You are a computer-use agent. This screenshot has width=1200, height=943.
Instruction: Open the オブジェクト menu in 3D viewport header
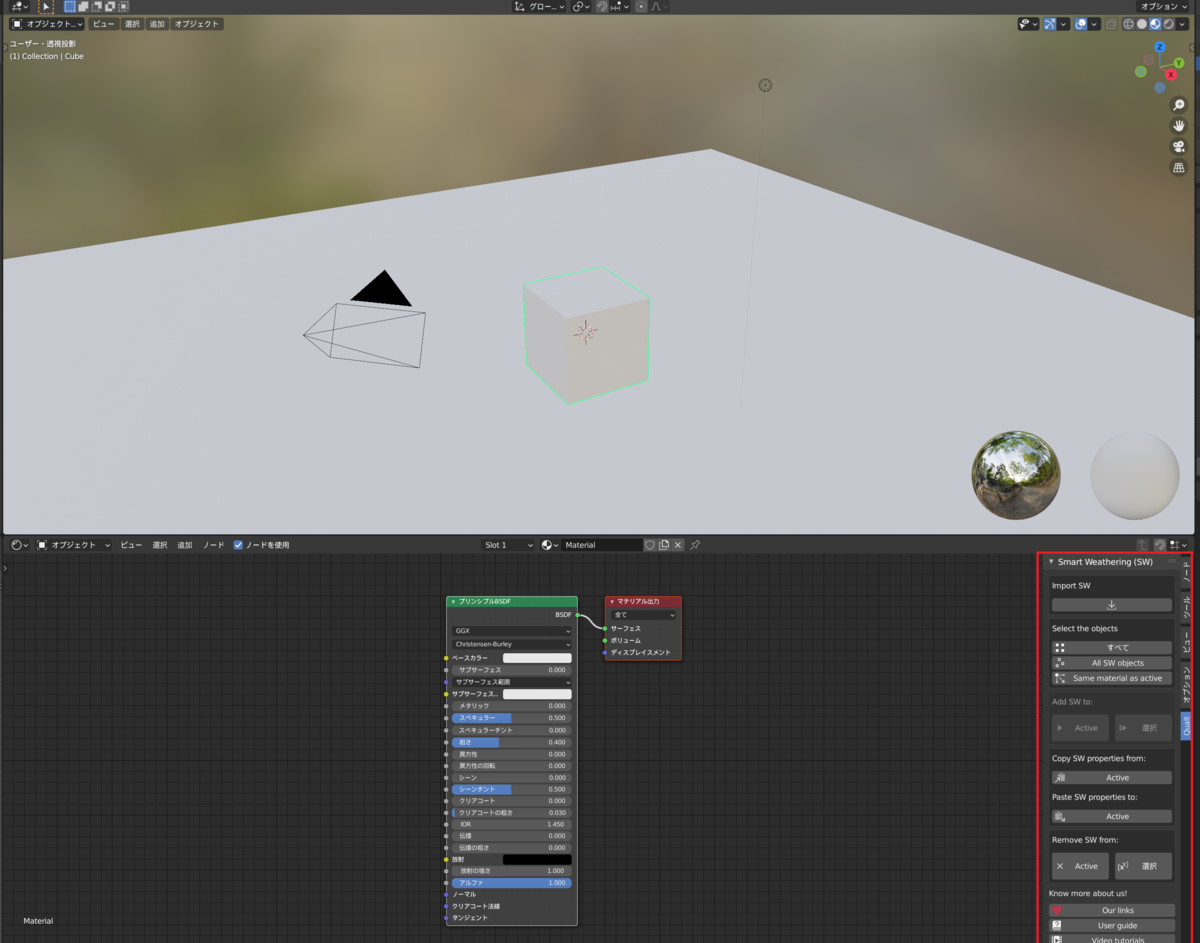(196, 24)
